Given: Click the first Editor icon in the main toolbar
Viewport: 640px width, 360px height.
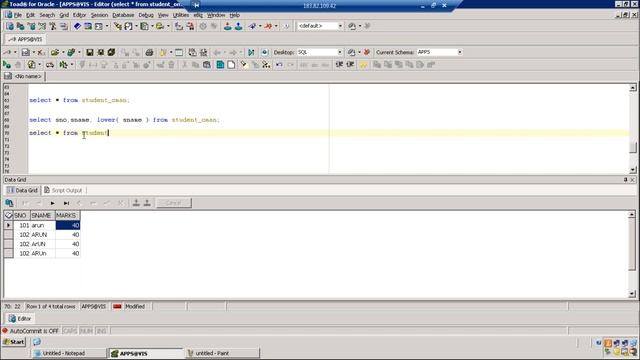Looking at the screenshot, I should pos(10,26).
